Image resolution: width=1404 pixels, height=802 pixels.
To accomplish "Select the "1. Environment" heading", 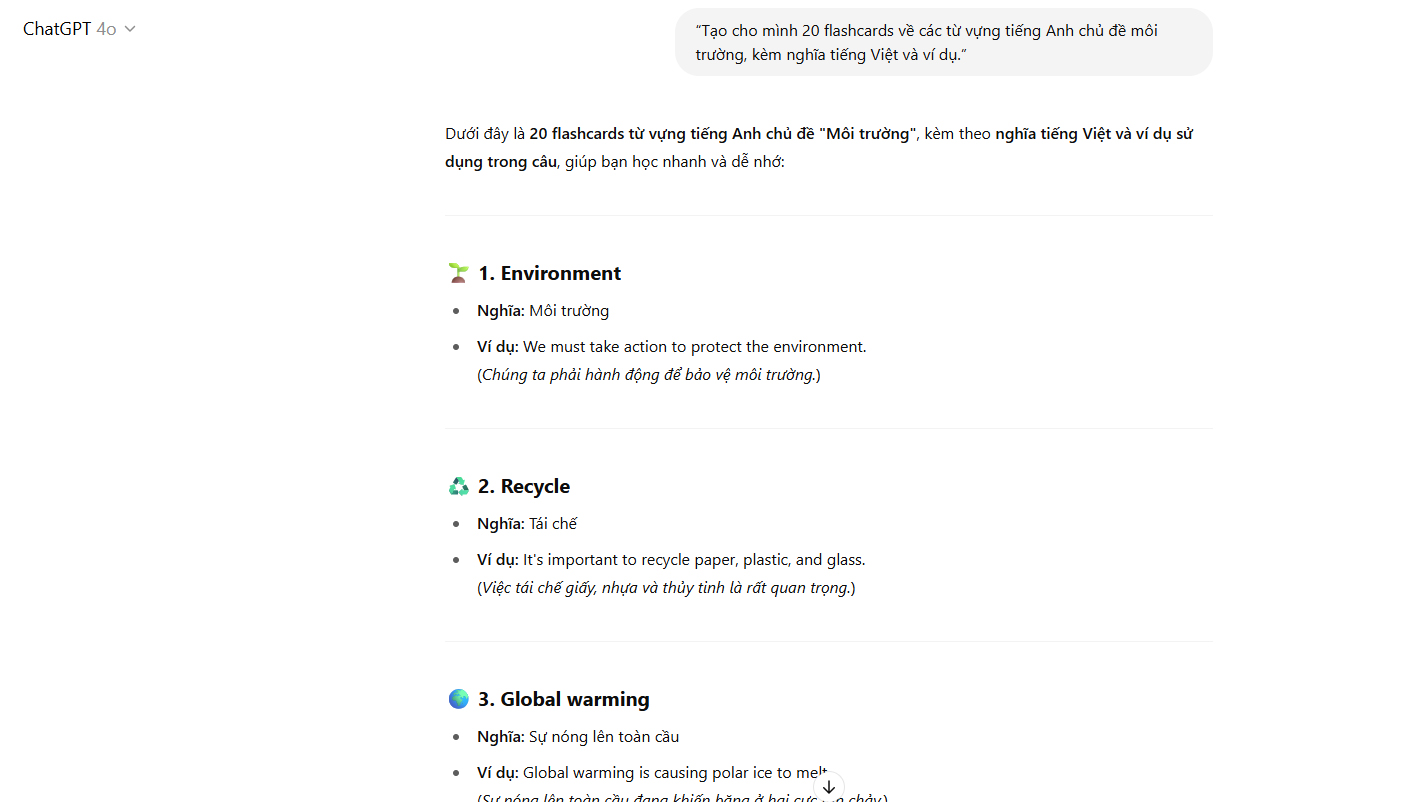I will 549,273.
